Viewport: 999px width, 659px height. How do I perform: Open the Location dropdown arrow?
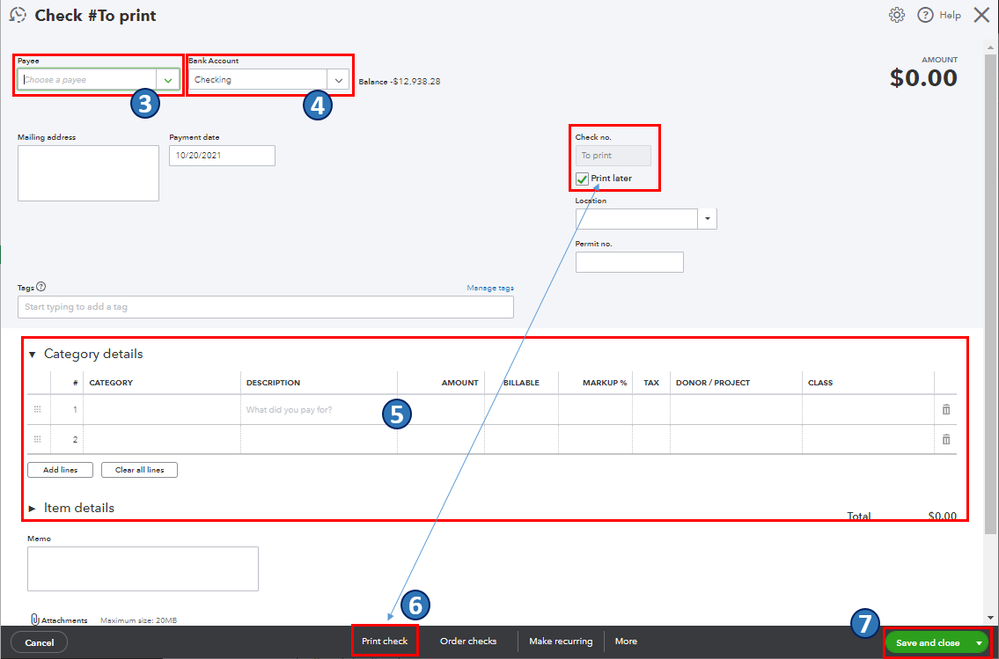tap(707, 219)
